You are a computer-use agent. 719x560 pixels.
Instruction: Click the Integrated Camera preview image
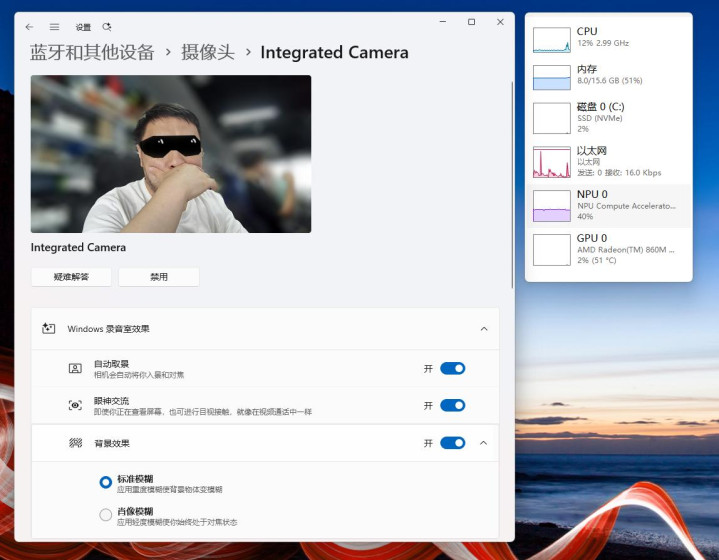tap(171, 154)
